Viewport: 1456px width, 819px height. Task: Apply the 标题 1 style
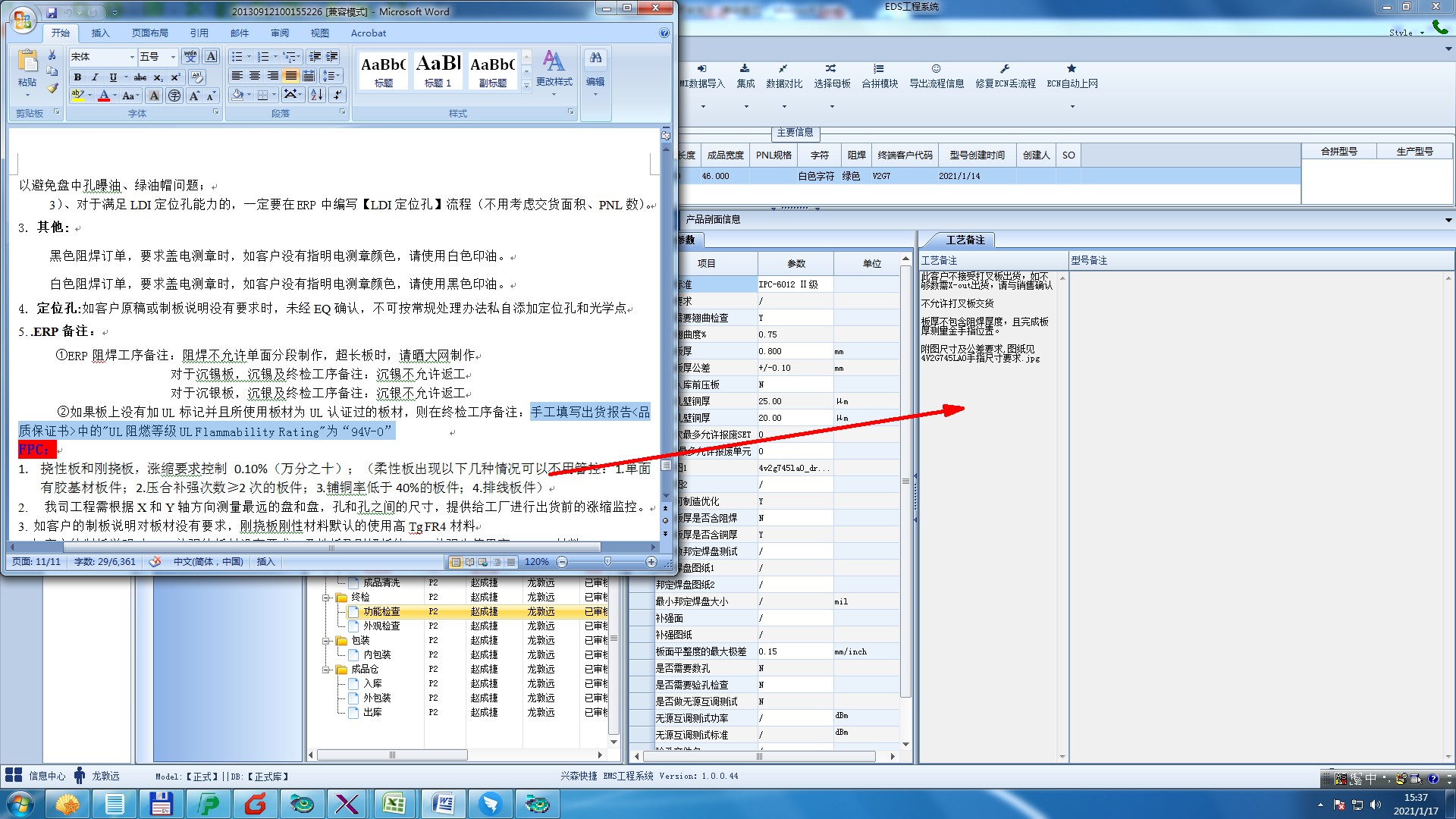(438, 71)
